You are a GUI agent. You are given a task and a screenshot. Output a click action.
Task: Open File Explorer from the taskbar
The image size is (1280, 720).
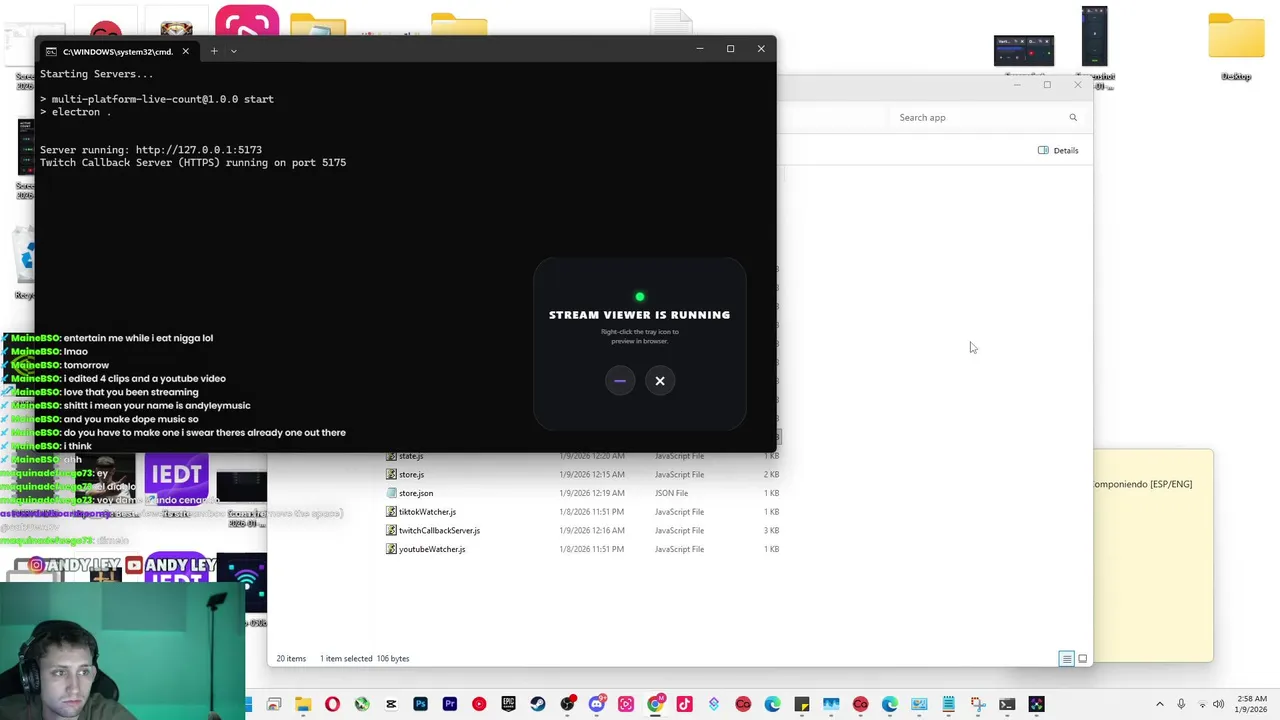pos(303,705)
